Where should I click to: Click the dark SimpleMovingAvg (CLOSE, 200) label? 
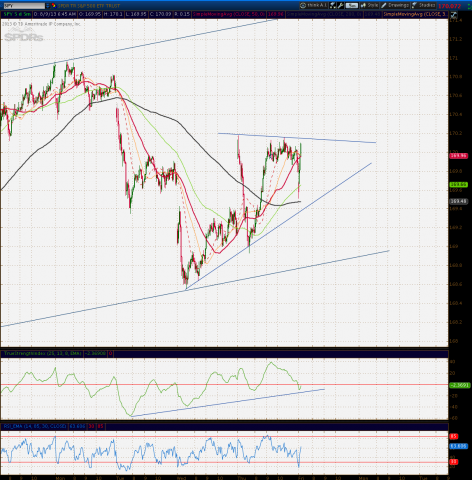point(324,14)
